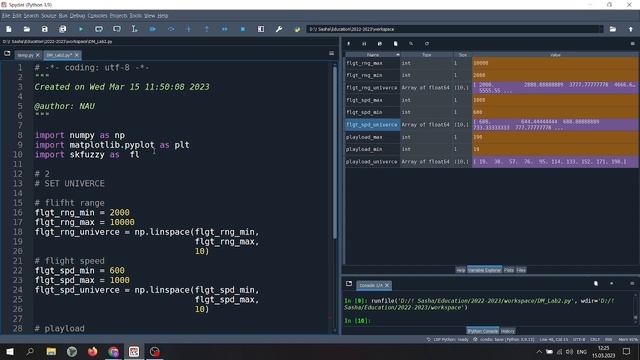Refresh variables in Variable Explorer
This screenshot has height=360, width=640.
tap(427, 44)
